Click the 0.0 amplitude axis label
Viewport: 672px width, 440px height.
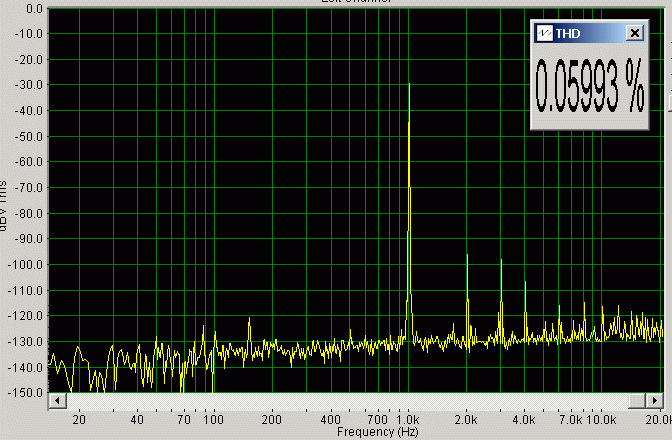coord(34,8)
